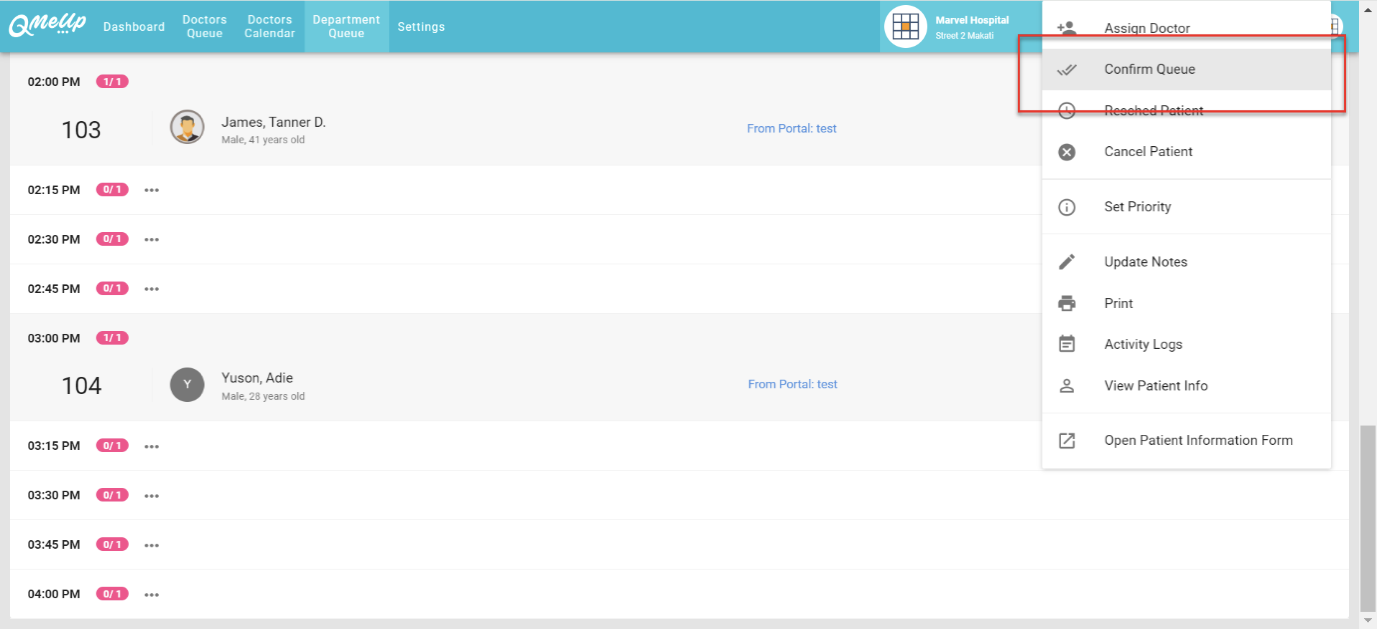
Task: Click Tanner James's patient avatar photo
Action: point(187,128)
